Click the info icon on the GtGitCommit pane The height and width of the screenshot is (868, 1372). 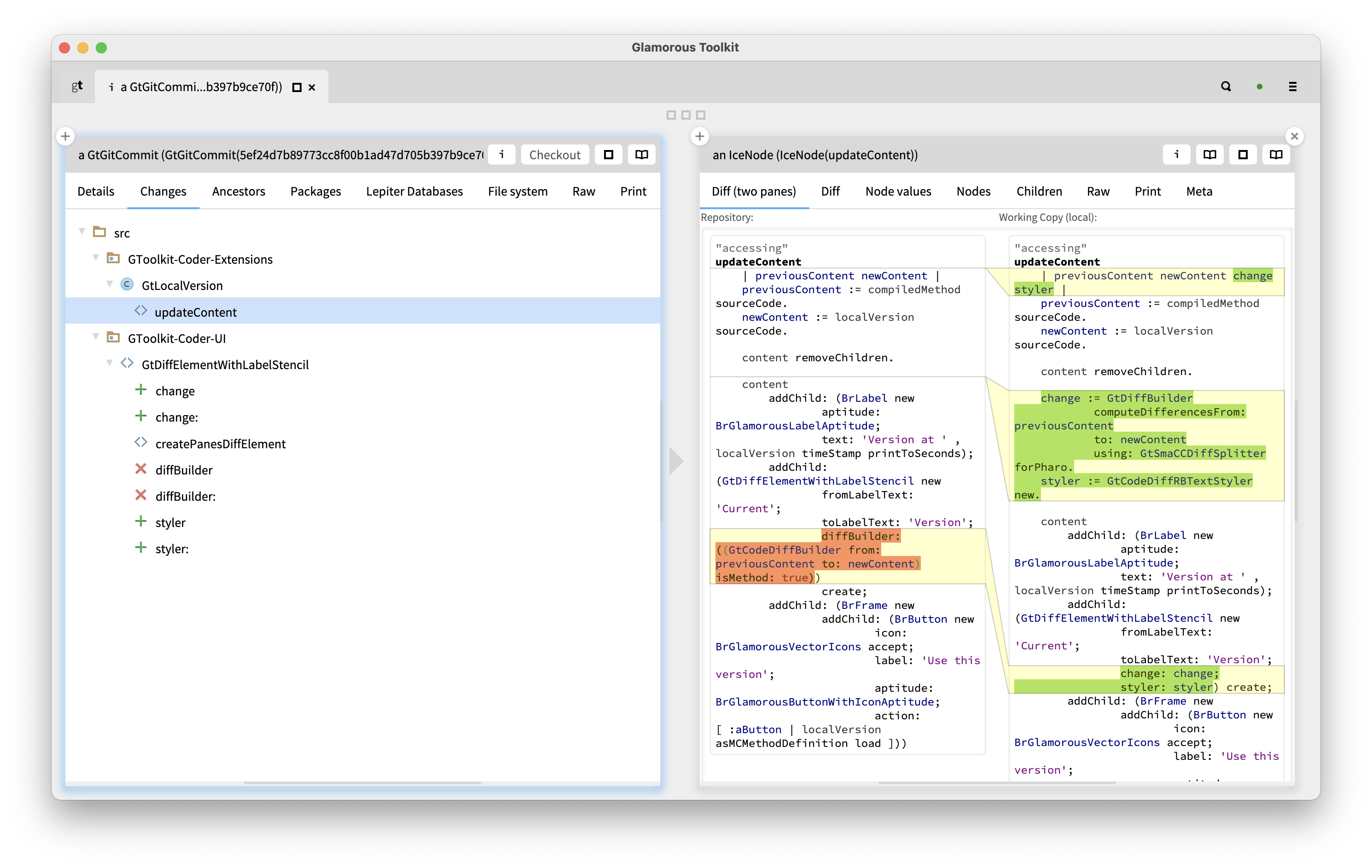coord(501,154)
